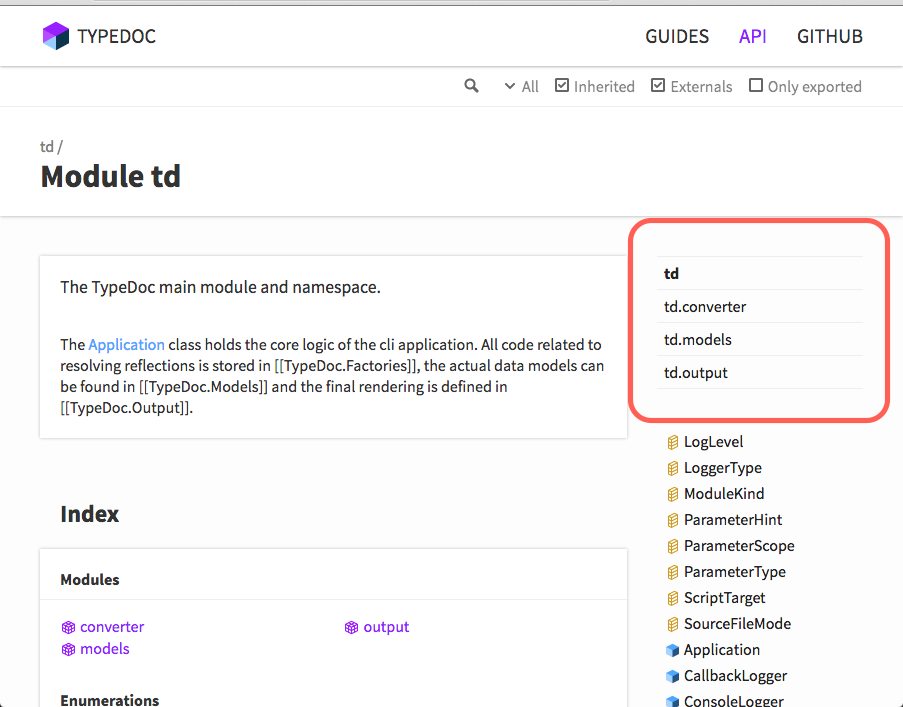Click the ParameterHint enumeration icon
This screenshot has width=903, height=707.
[672, 520]
